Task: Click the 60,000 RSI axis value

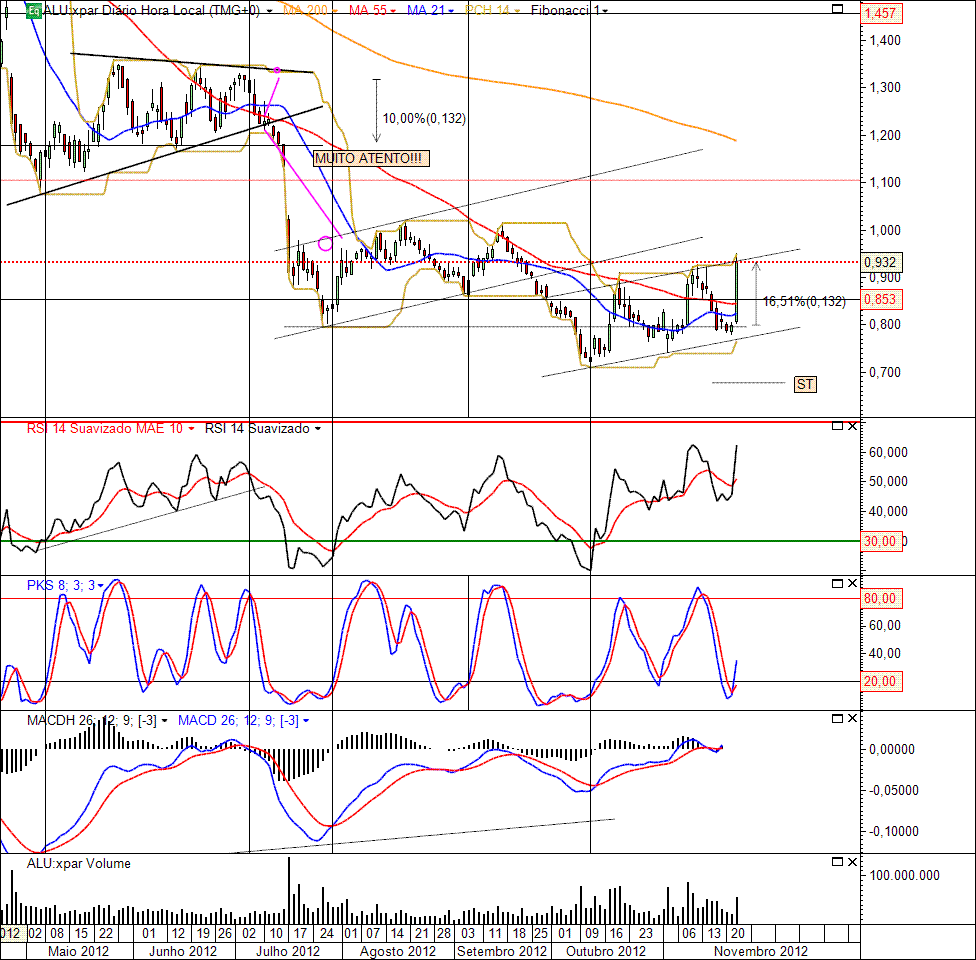Action: point(888,453)
